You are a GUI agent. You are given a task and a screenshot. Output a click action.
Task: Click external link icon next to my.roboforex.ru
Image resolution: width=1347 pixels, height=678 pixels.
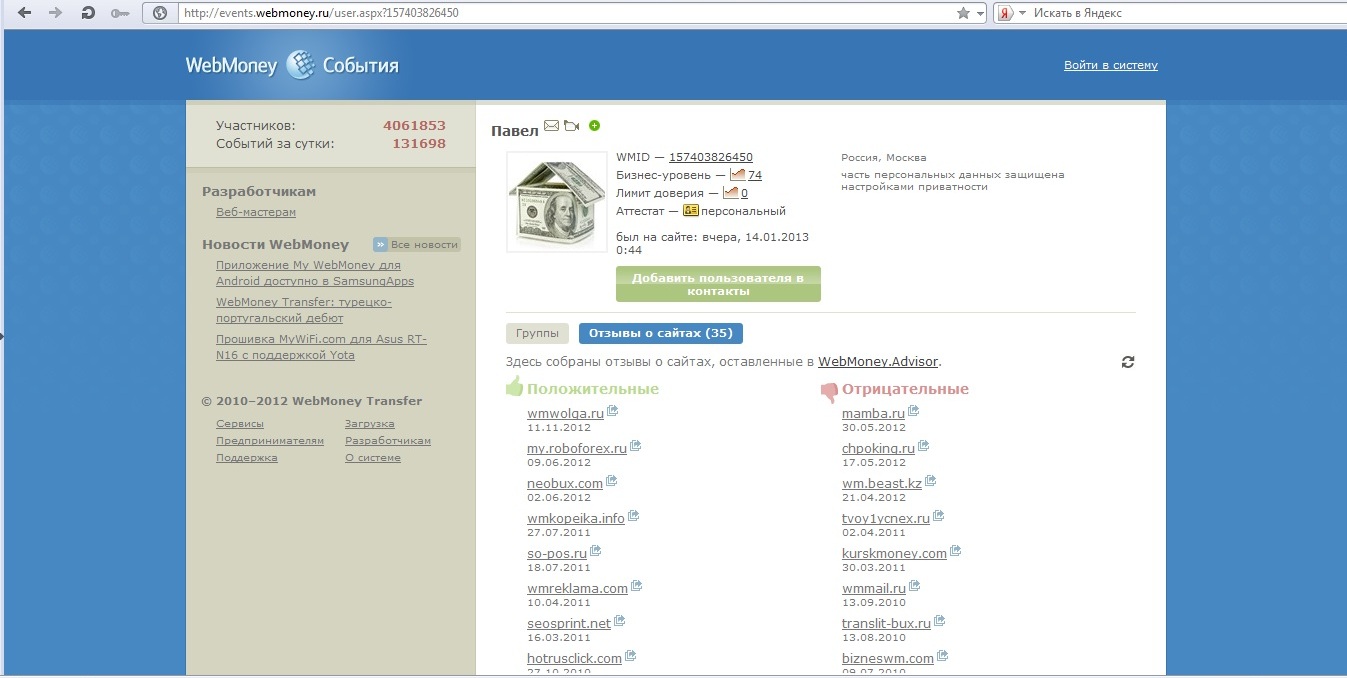636,446
